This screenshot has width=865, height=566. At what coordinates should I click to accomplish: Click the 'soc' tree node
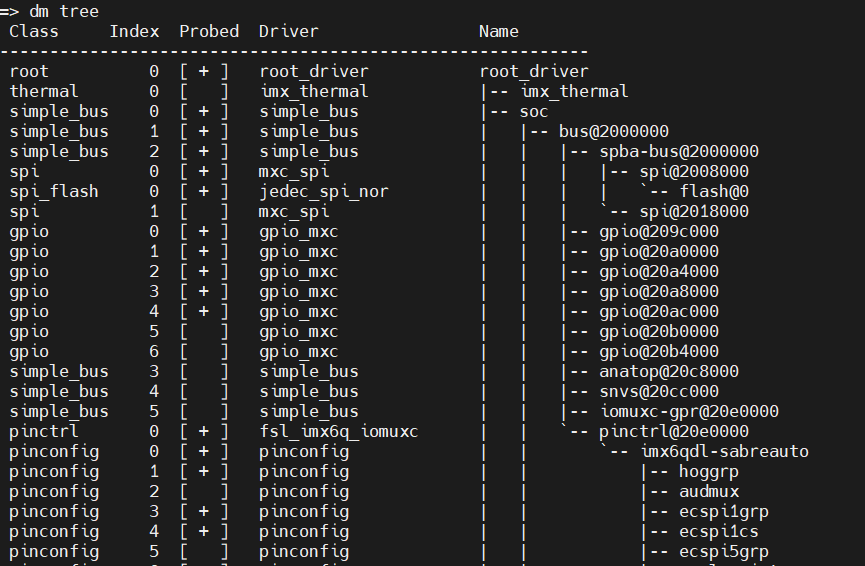click(533, 111)
